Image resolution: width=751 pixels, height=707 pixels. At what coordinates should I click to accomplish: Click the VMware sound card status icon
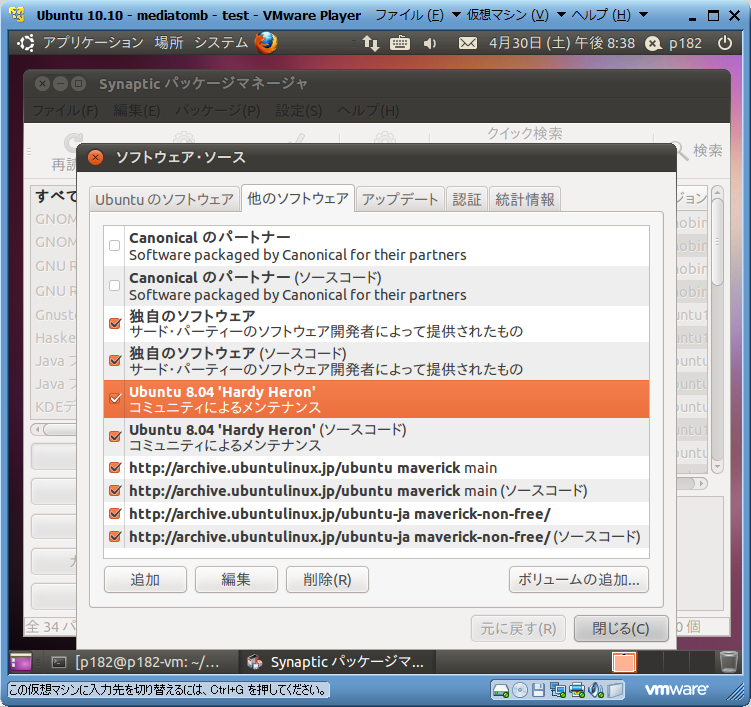[x=596, y=690]
